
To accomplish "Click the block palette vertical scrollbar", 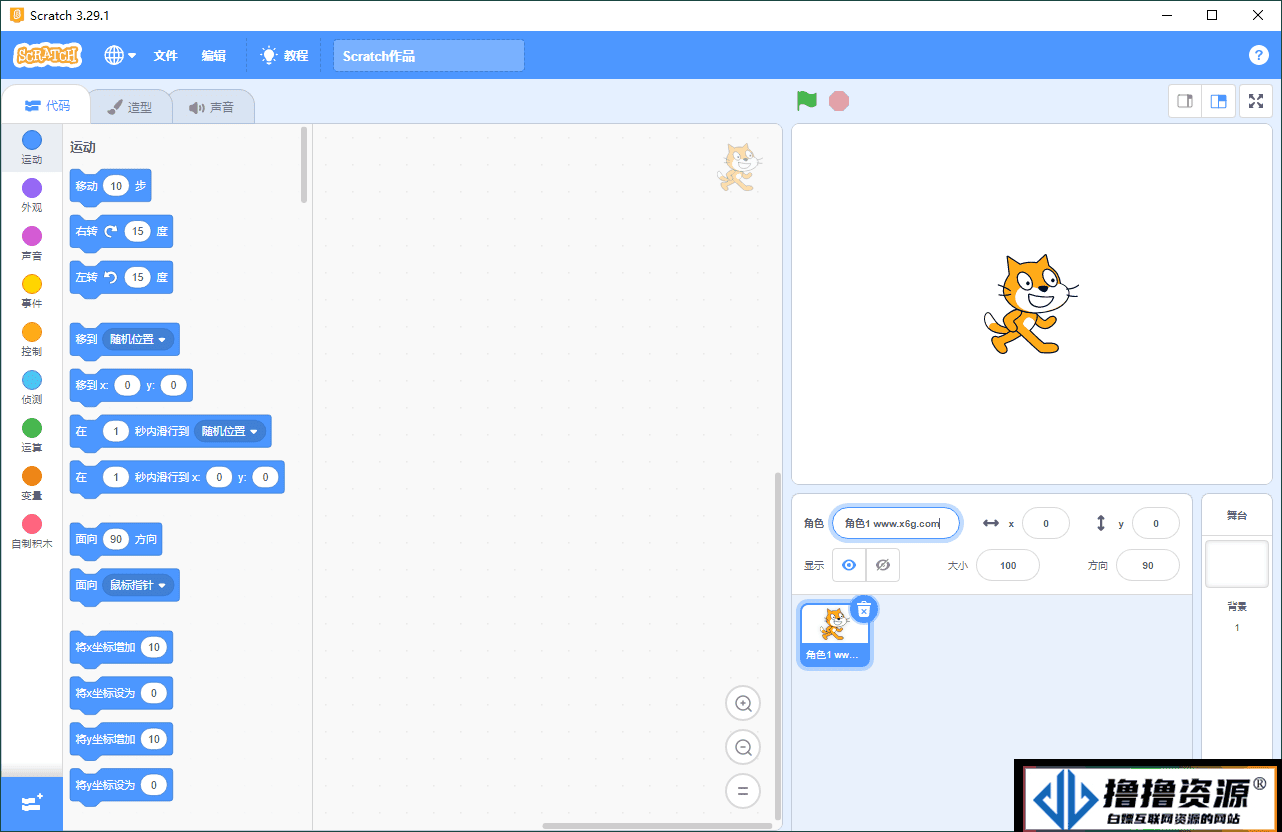I will pos(304,165).
